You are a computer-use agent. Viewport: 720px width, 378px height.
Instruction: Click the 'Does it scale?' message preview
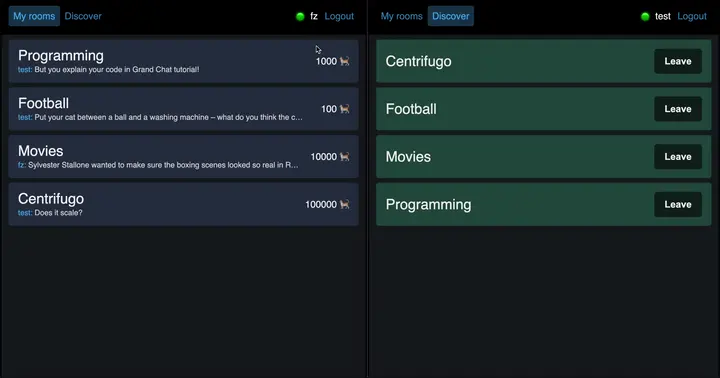point(58,213)
